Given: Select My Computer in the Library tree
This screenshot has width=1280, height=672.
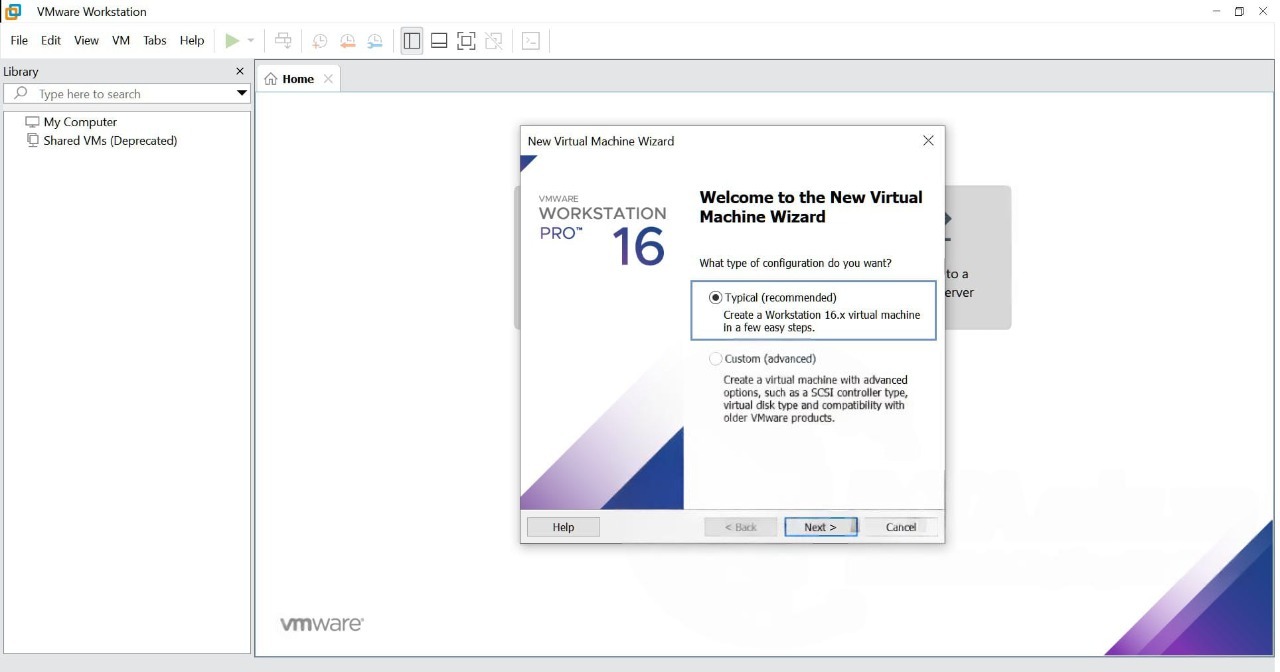Looking at the screenshot, I should coord(80,122).
